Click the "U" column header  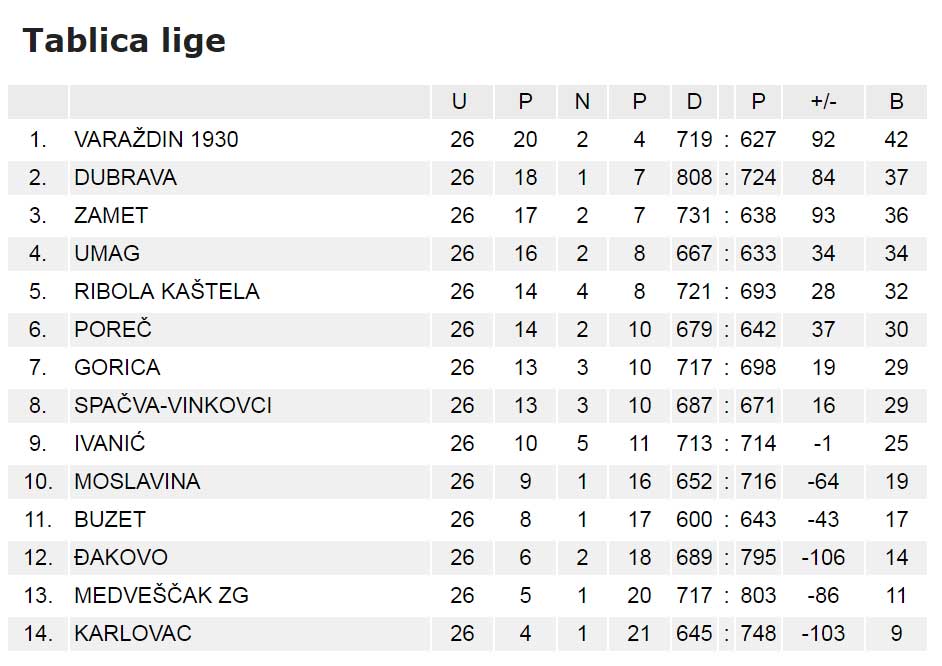[x=459, y=101]
